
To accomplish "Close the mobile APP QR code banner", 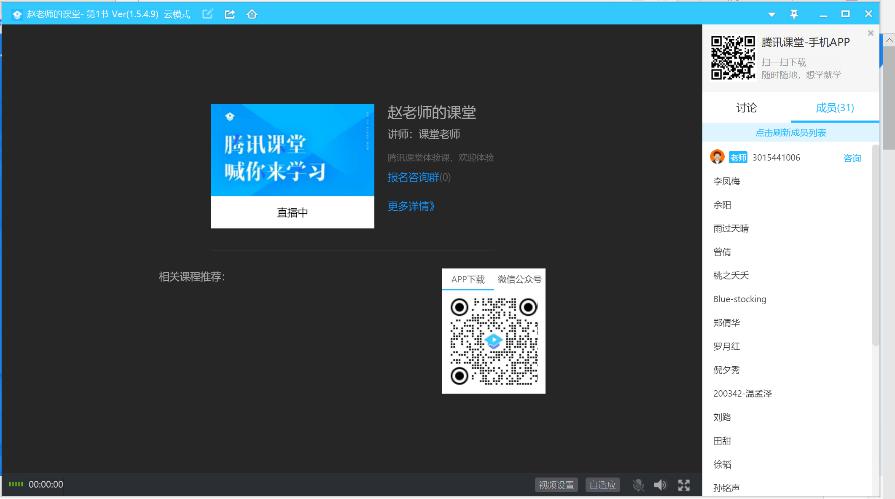I will (871, 33).
